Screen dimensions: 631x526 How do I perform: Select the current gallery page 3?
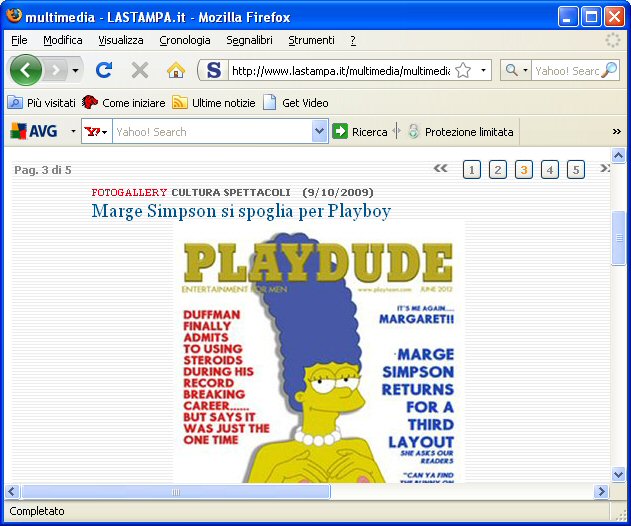click(524, 169)
